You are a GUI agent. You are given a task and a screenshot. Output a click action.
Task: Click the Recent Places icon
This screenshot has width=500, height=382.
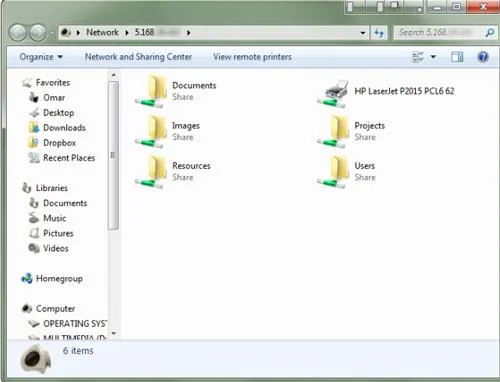click(x=34, y=158)
